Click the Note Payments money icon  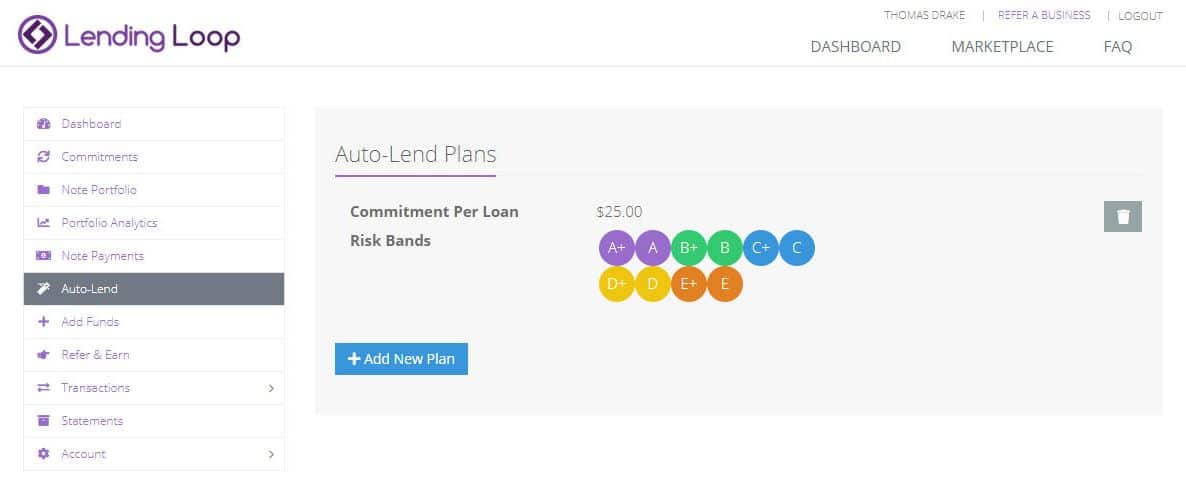click(44, 256)
